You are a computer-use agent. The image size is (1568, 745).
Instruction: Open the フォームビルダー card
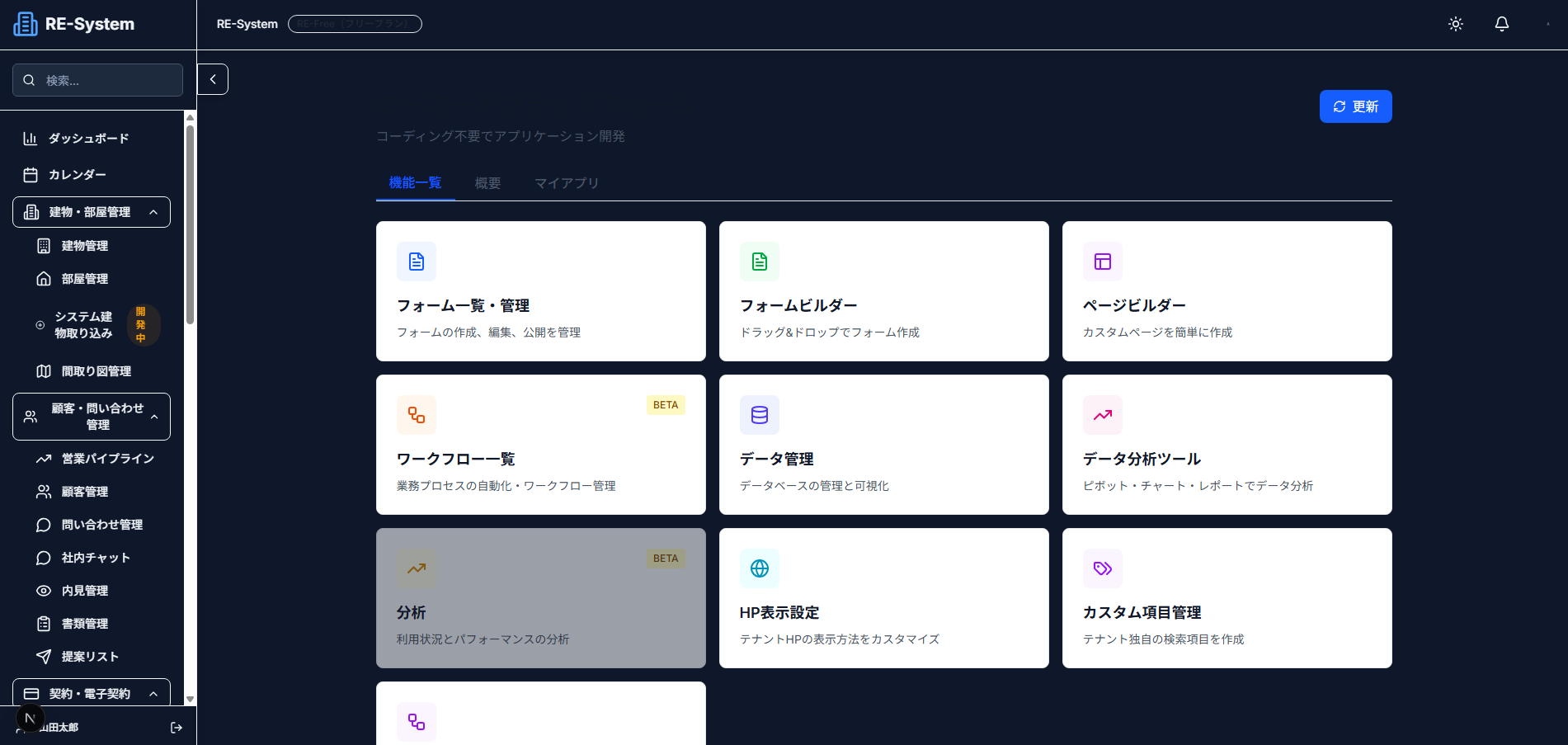tap(884, 291)
